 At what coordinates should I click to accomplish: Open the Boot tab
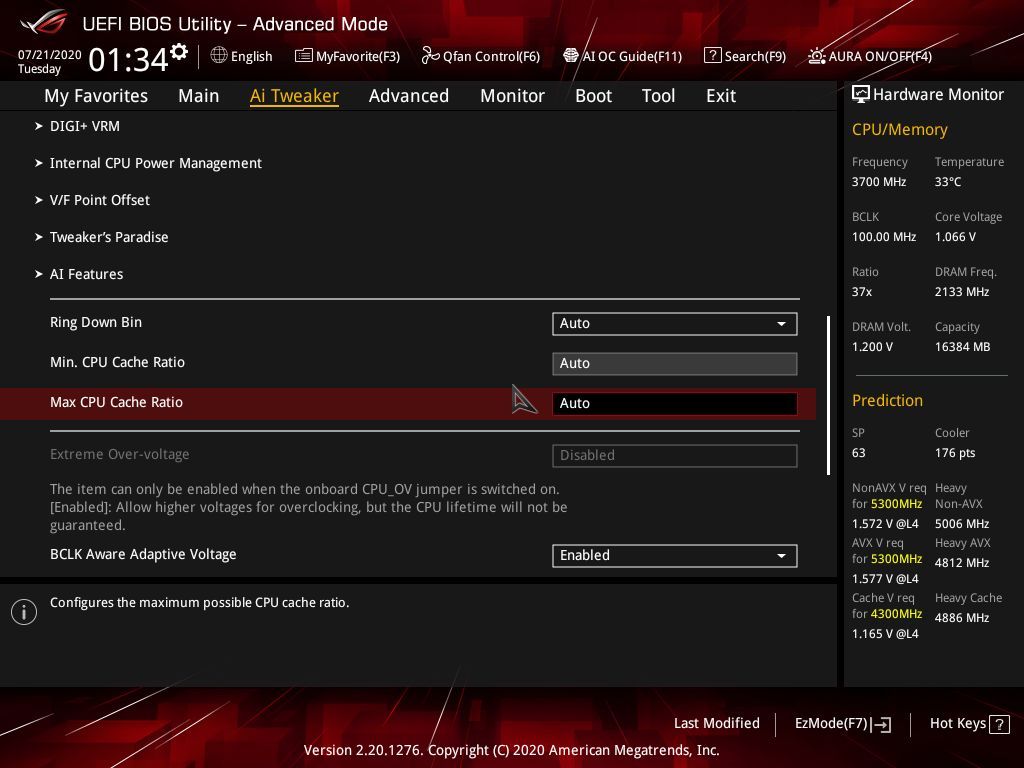pyautogui.click(x=594, y=96)
